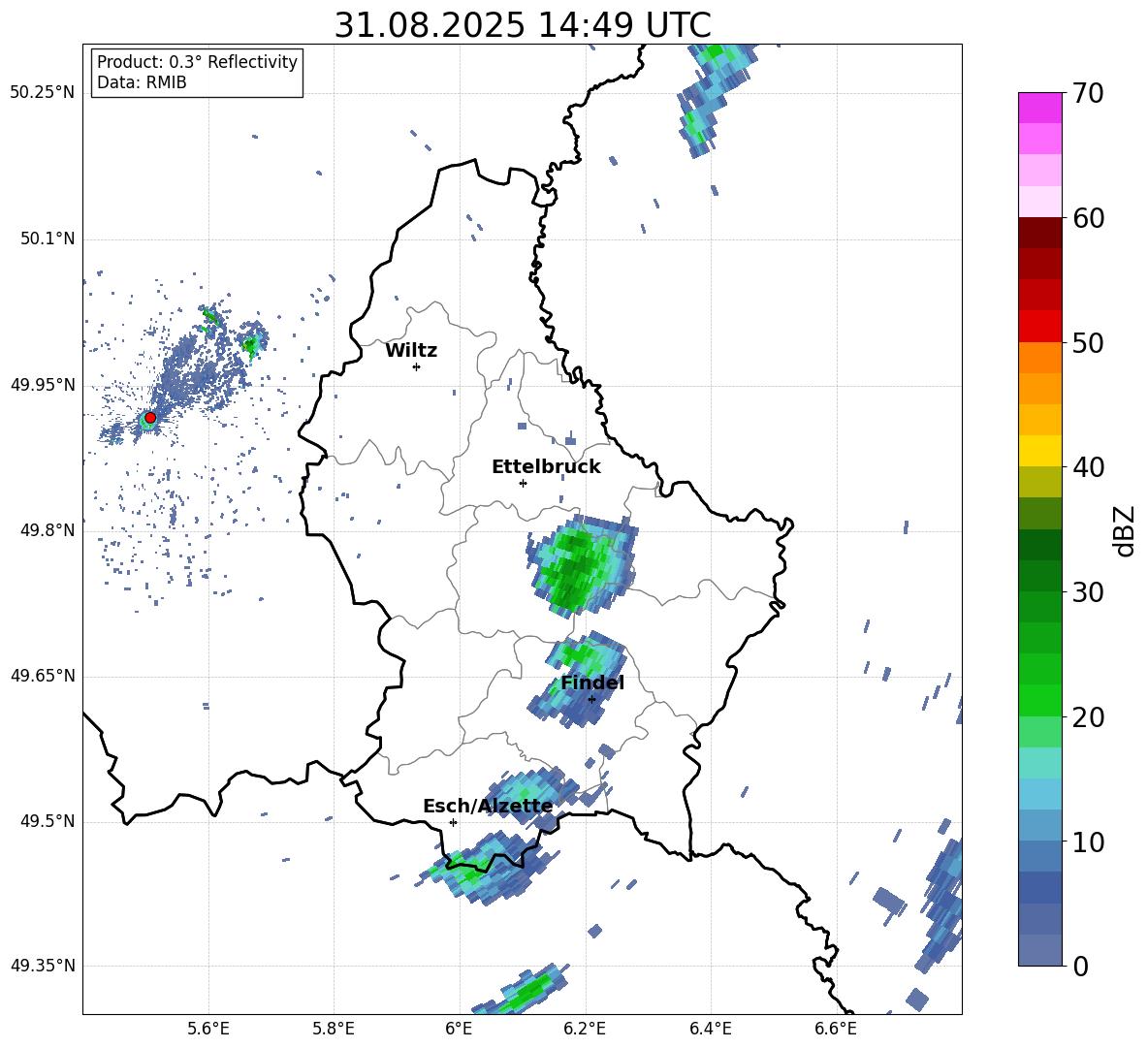Click the 49.65°N latitude tick label
The image size is (1148, 1048).
click(x=42, y=676)
